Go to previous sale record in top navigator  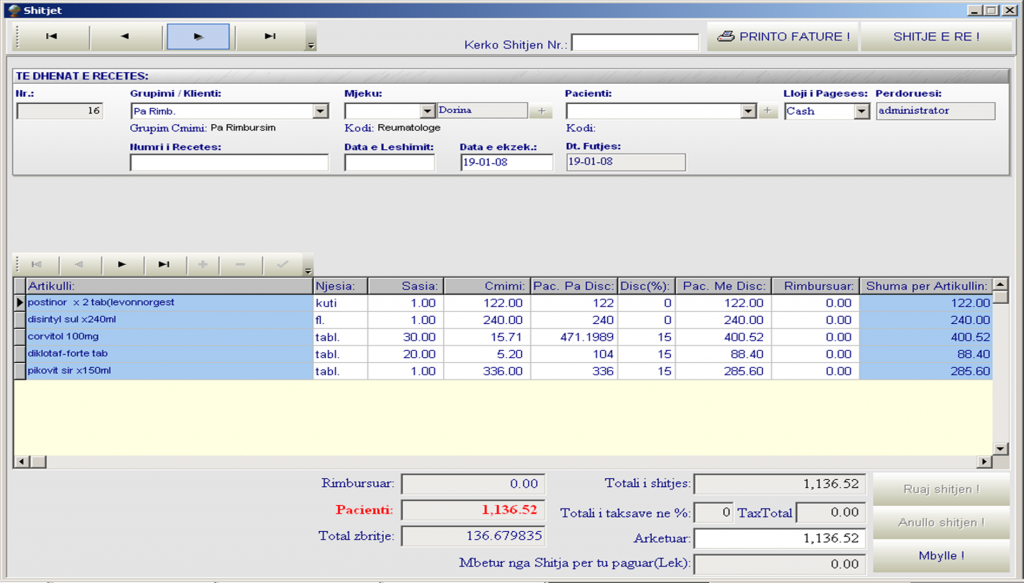[125, 37]
